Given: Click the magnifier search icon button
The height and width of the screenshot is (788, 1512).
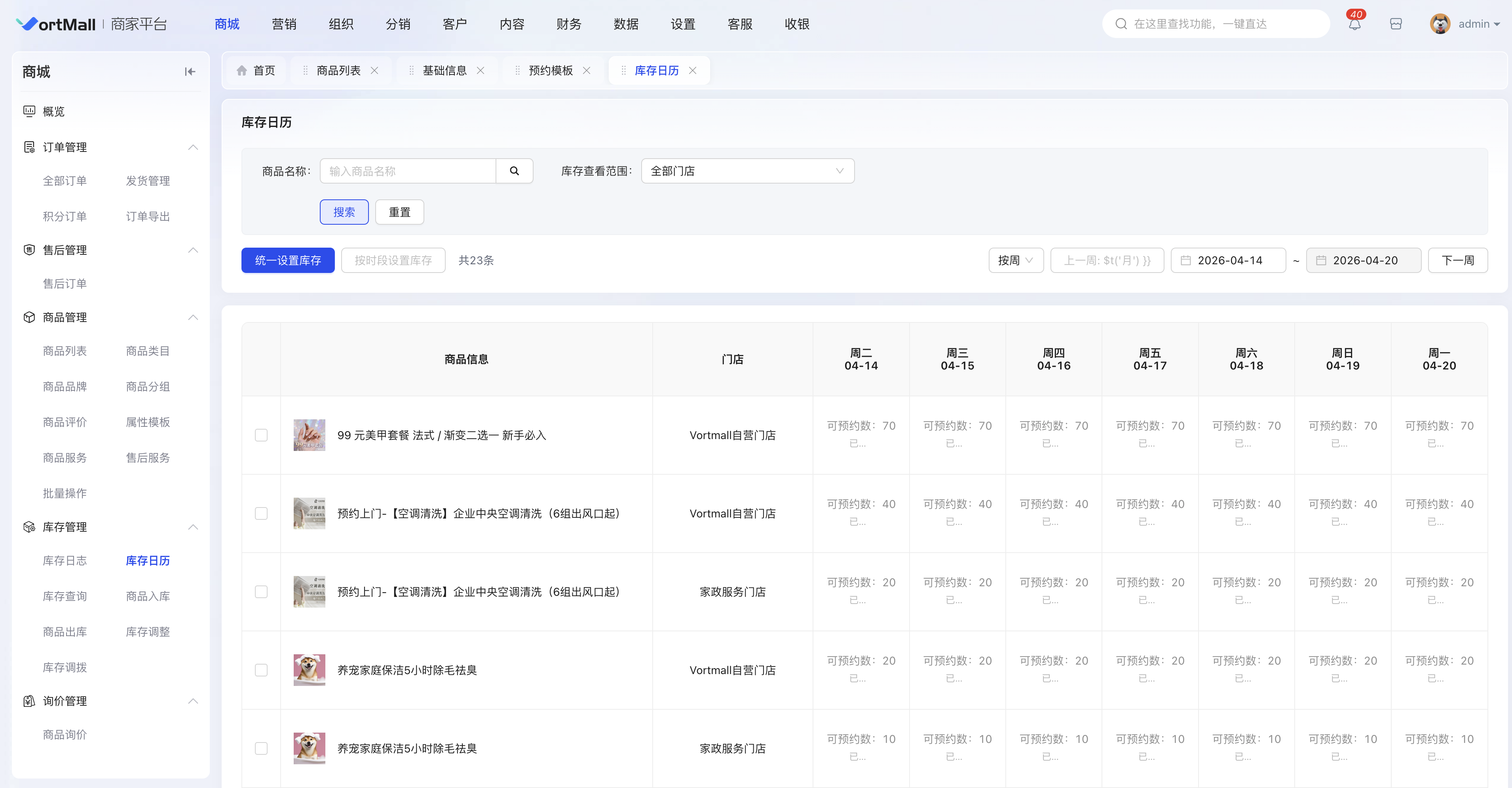Looking at the screenshot, I should (514, 171).
